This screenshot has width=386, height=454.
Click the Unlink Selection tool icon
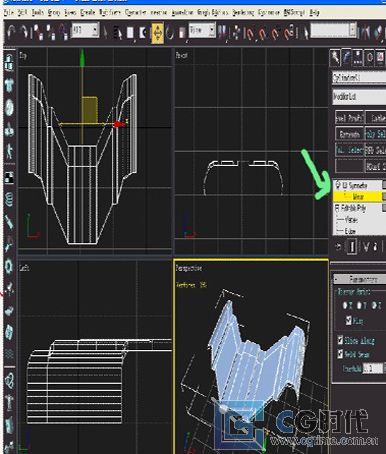click(x=51, y=33)
